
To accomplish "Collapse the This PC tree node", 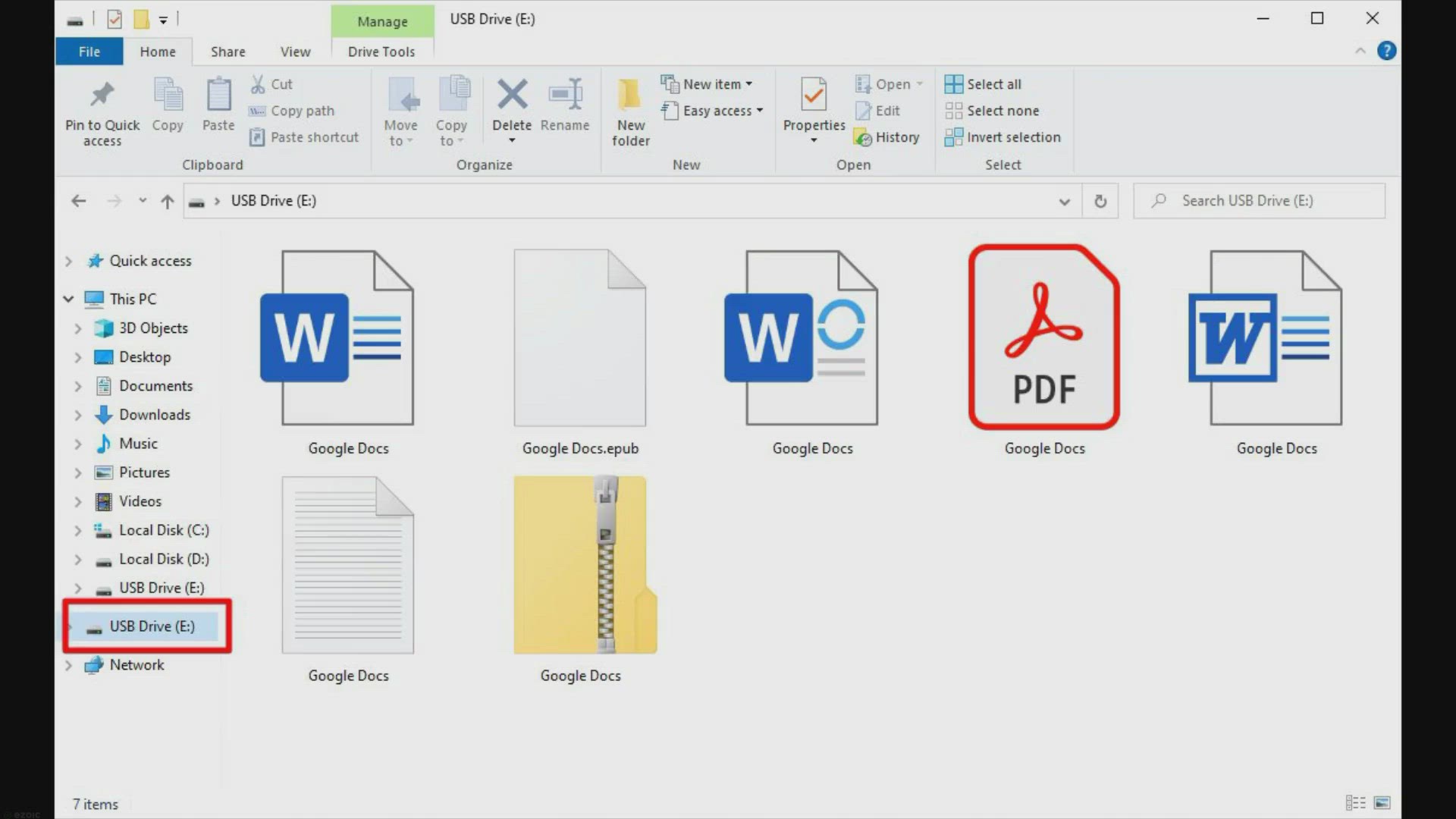I will (x=68, y=299).
